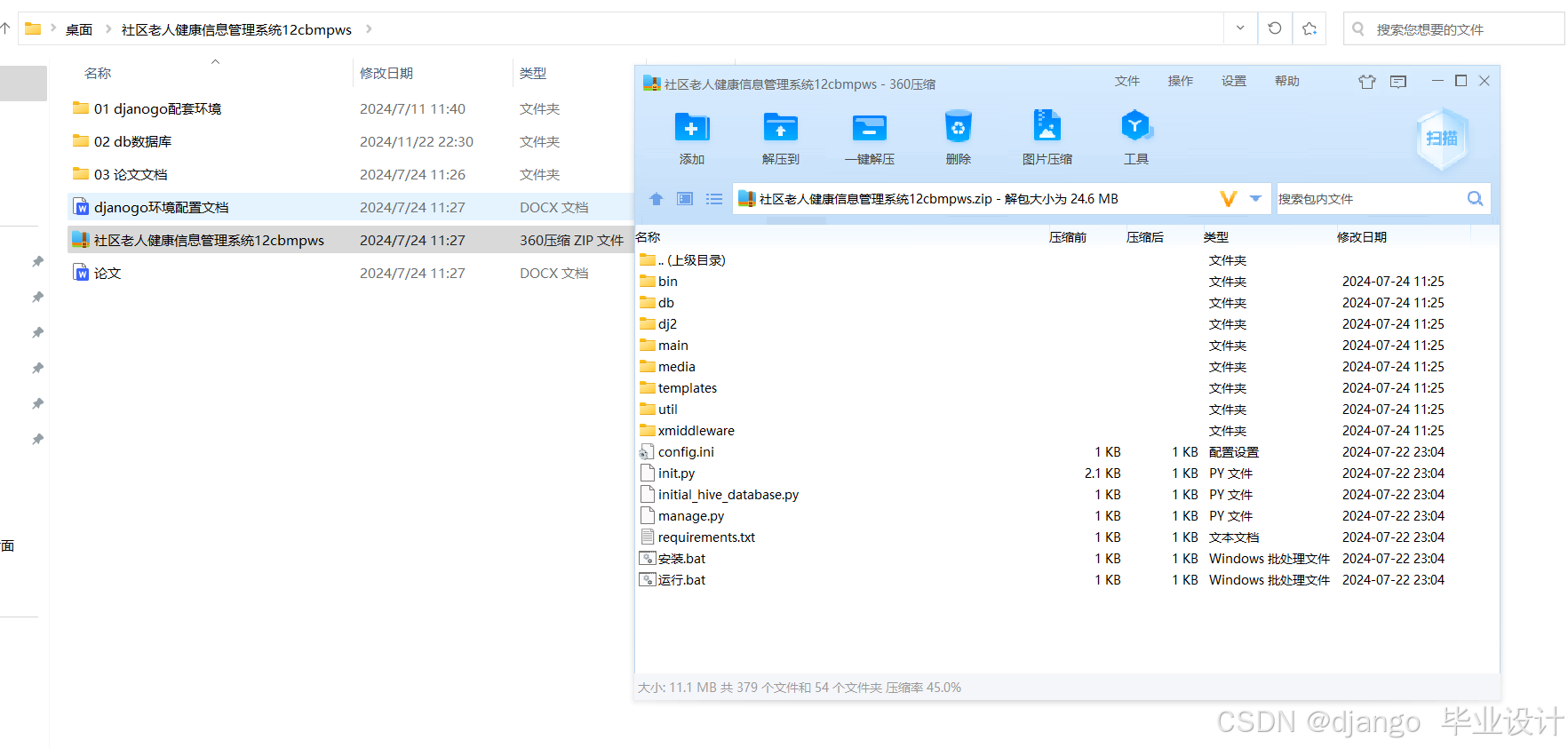Screen dimensions: 1568x748
Task: Sort the archive list by the 压缩前 column
Action: click(x=1068, y=237)
